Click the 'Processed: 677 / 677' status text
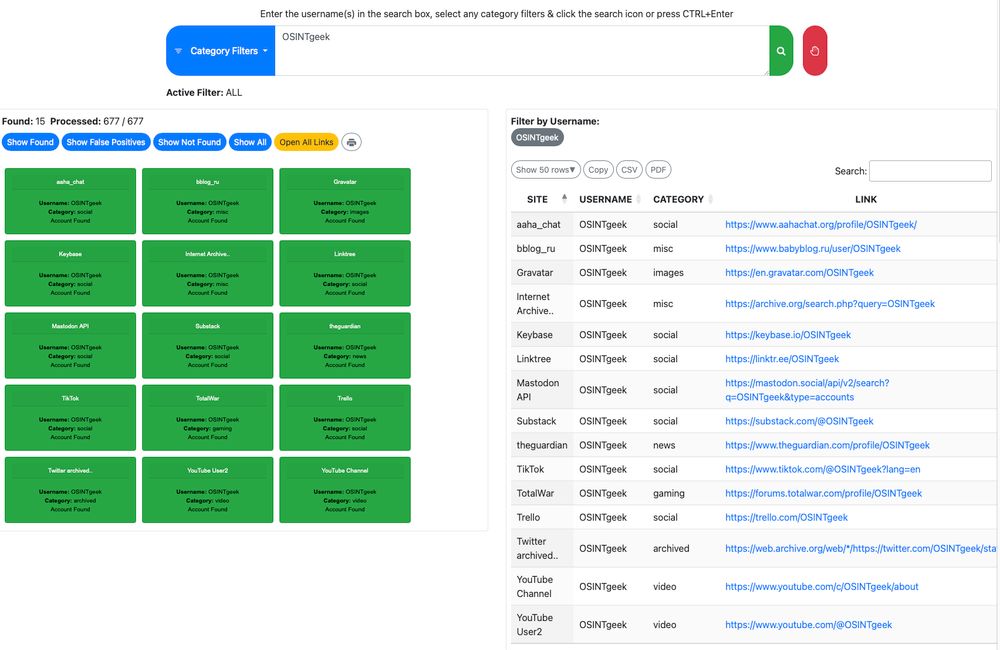The height and width of the screenshot is (650, 1000). tap(97, 121)
